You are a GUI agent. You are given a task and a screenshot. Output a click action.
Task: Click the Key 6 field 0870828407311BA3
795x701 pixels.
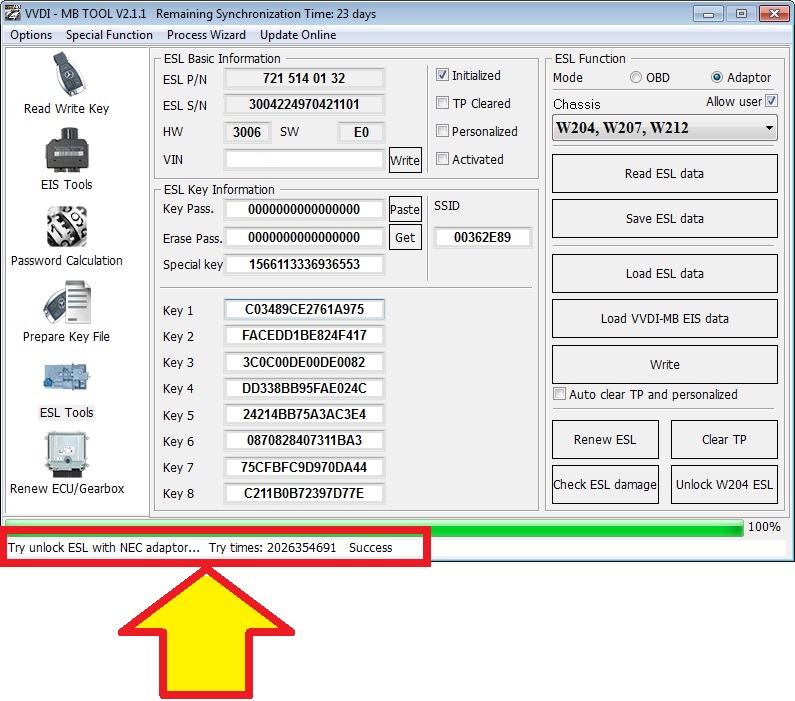(304, 440)
